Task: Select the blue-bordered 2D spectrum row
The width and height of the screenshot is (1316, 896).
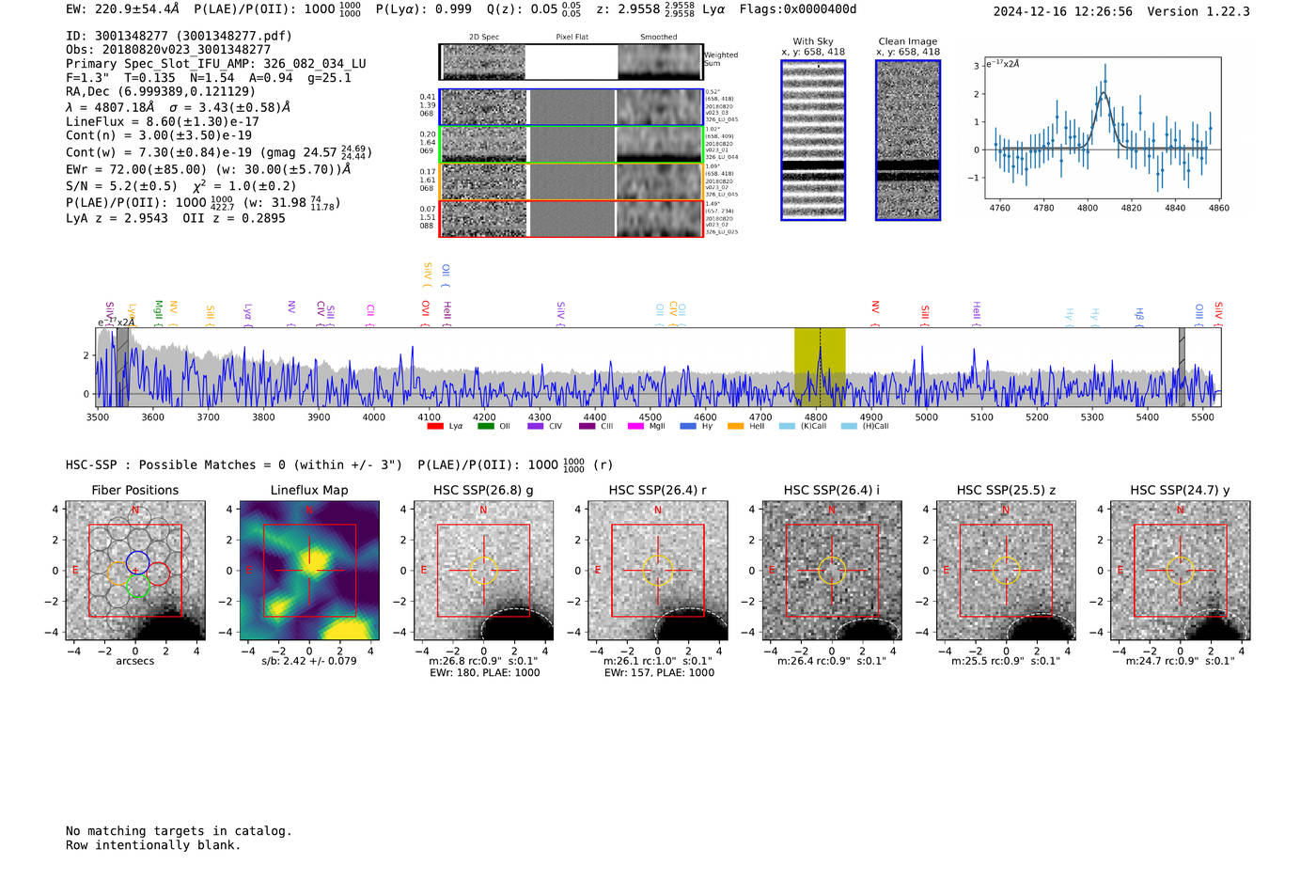Action: (571, 107)
